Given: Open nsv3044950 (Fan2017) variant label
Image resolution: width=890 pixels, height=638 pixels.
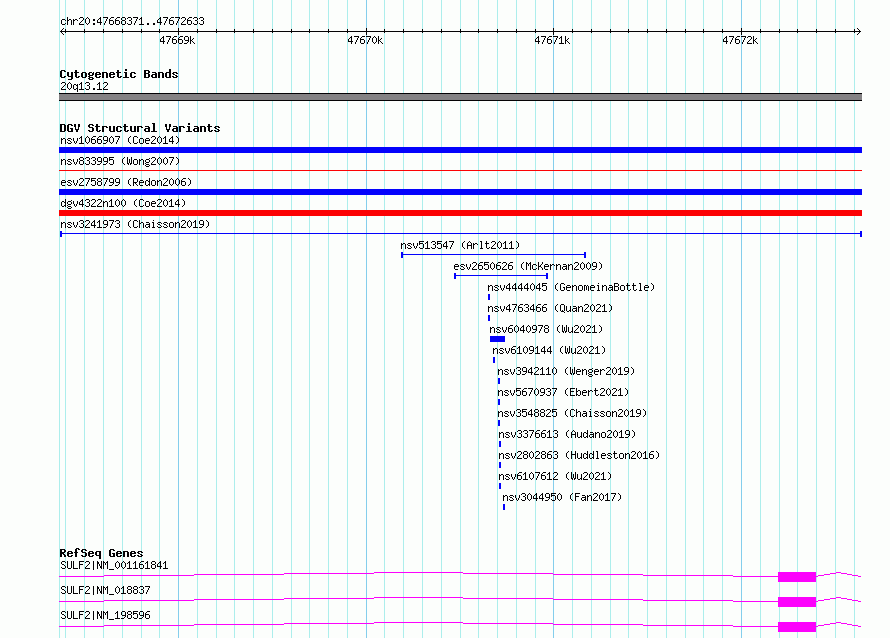Looking at the screenshot, I should point(562,497).
